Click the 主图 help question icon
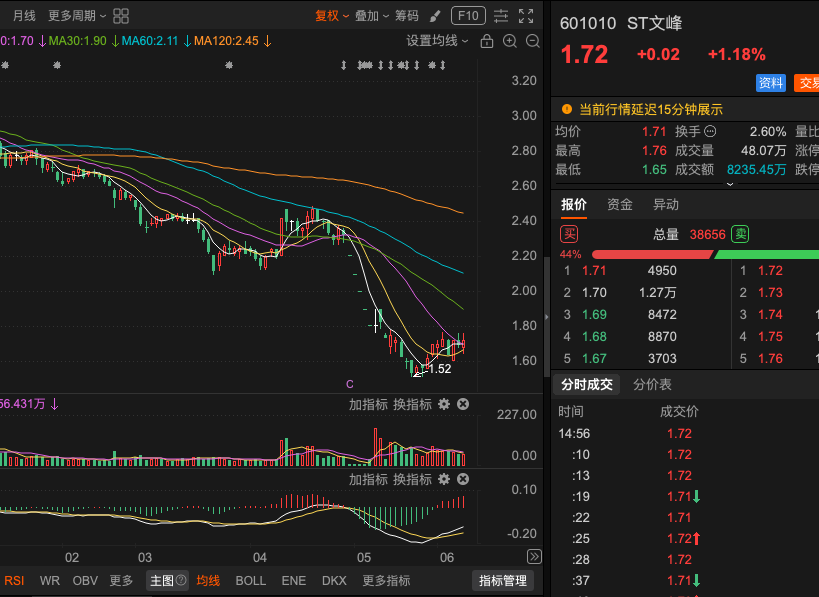The image size is (819, 597). click(181, 580)
